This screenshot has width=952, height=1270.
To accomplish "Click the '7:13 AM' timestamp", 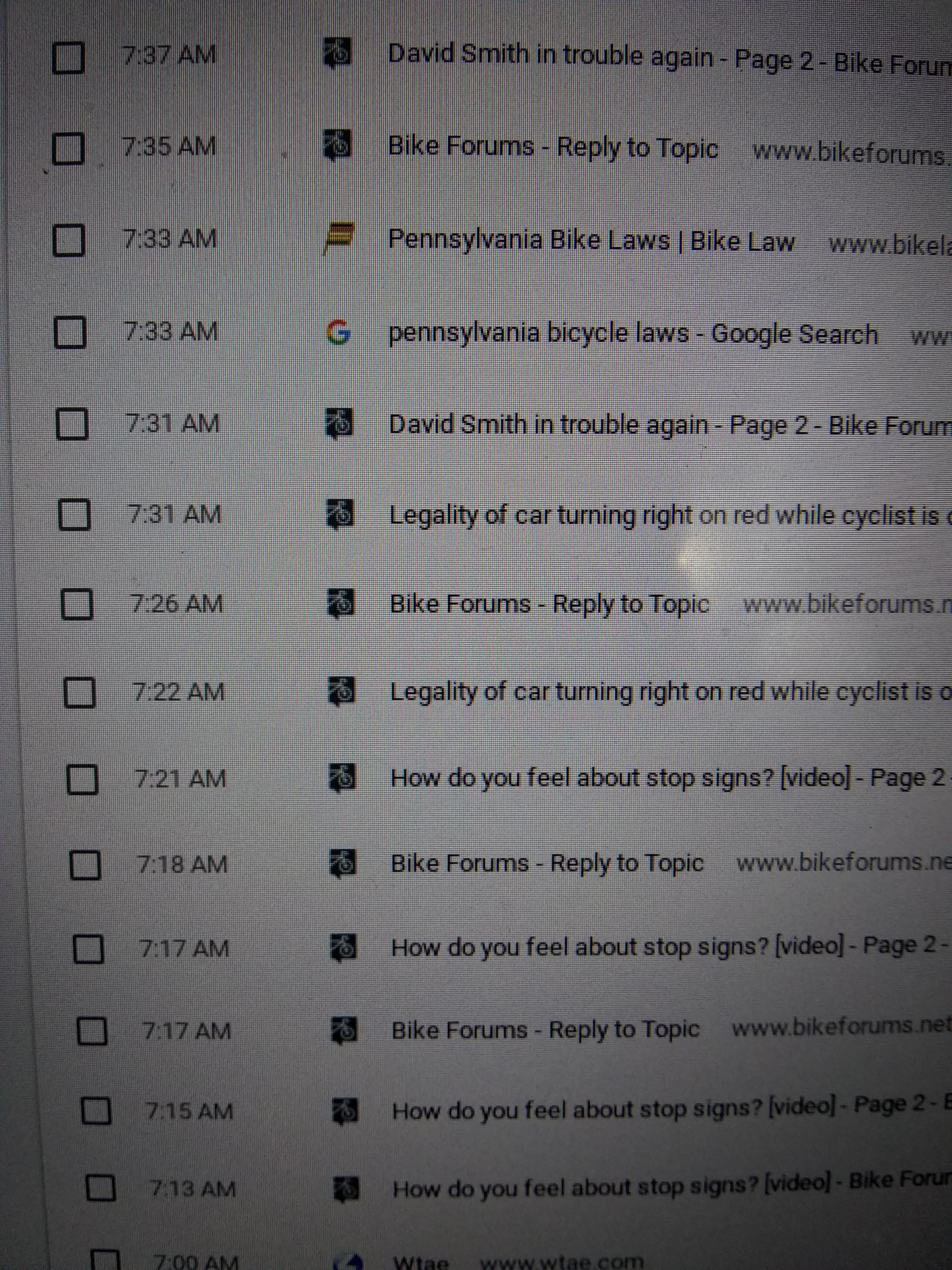I will tap(193, 1188).
